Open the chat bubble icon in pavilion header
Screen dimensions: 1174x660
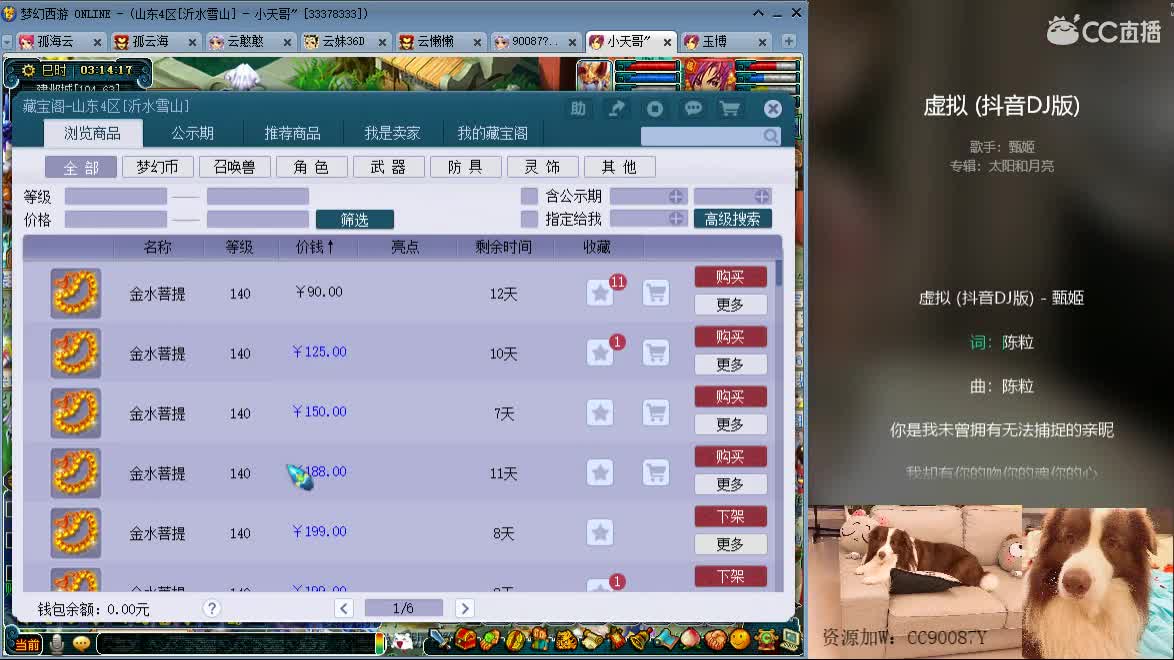point(693,109)
